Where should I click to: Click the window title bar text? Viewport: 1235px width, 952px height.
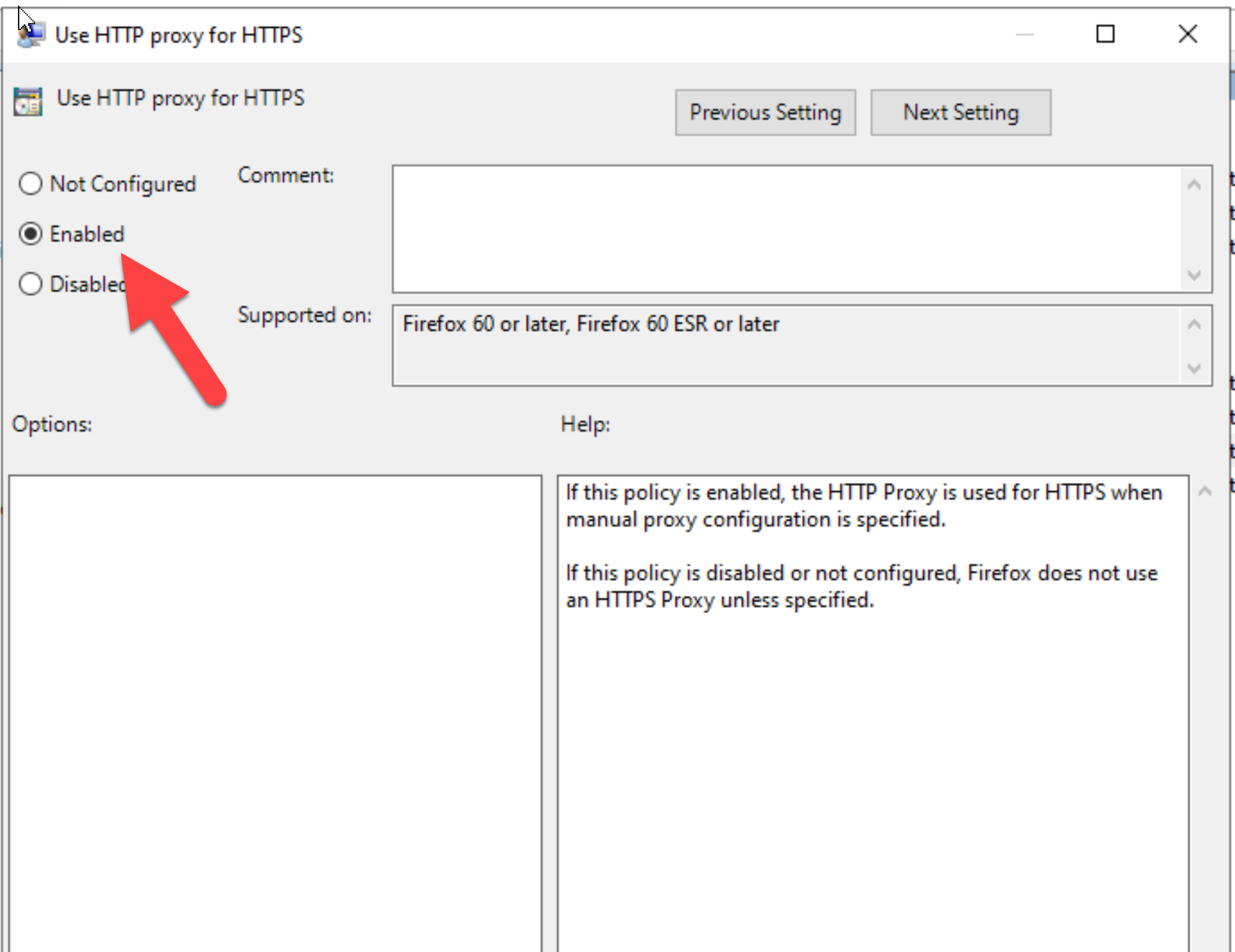click(x=179, y=35)
